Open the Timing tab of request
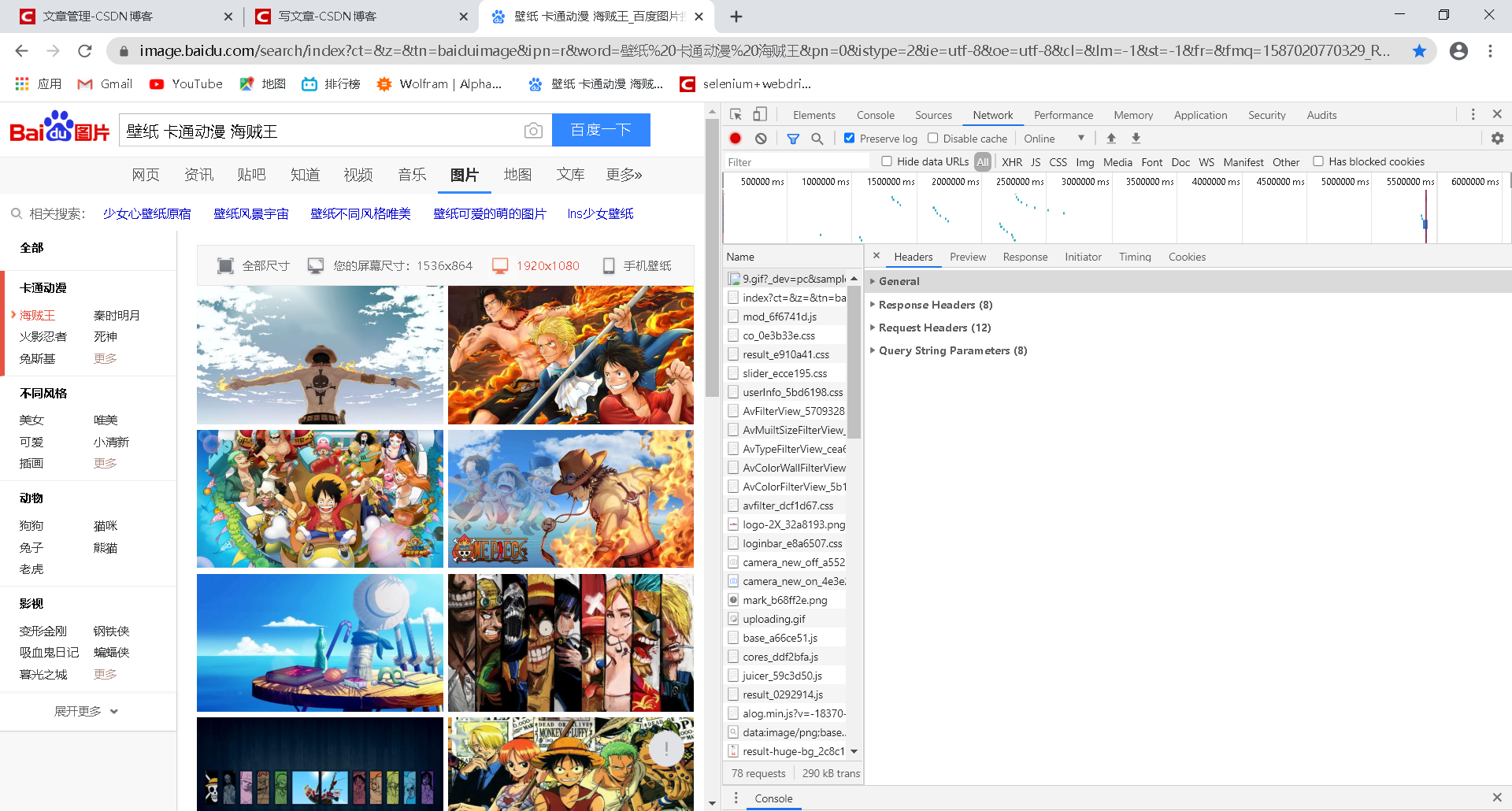 [1134, 257]
